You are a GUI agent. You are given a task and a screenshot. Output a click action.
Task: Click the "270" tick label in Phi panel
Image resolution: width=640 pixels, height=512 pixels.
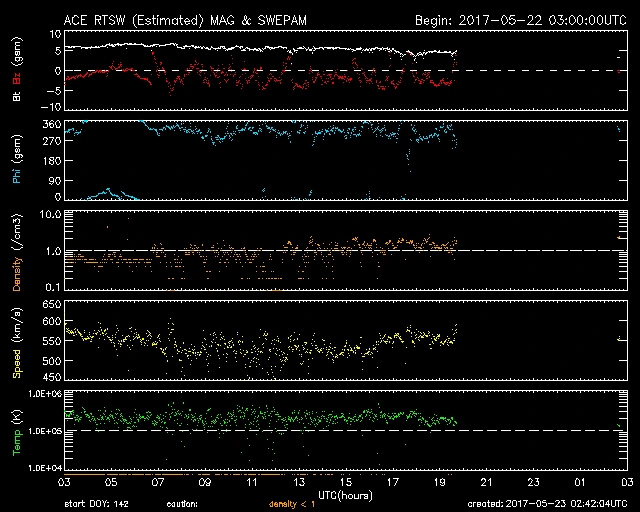click(x=52, y=141)
